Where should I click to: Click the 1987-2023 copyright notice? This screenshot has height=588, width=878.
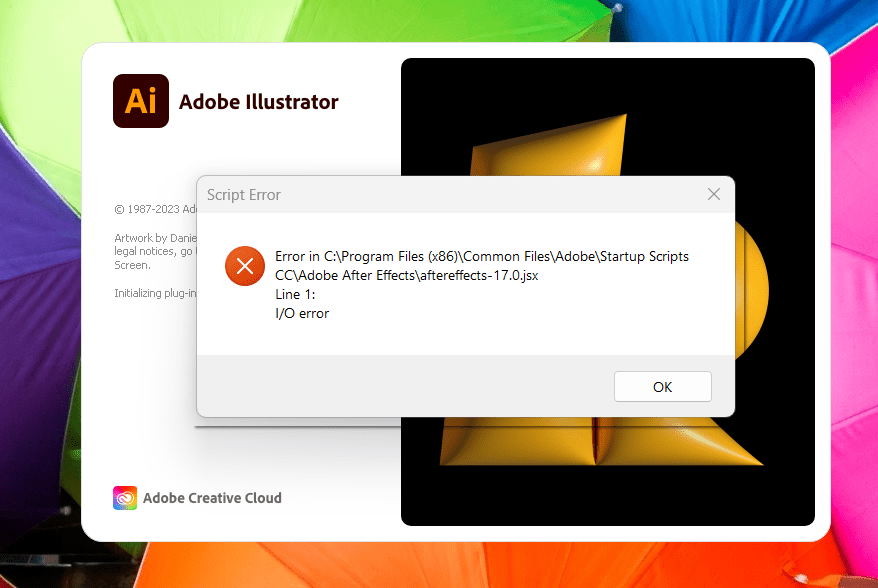[x=155, y=209]
